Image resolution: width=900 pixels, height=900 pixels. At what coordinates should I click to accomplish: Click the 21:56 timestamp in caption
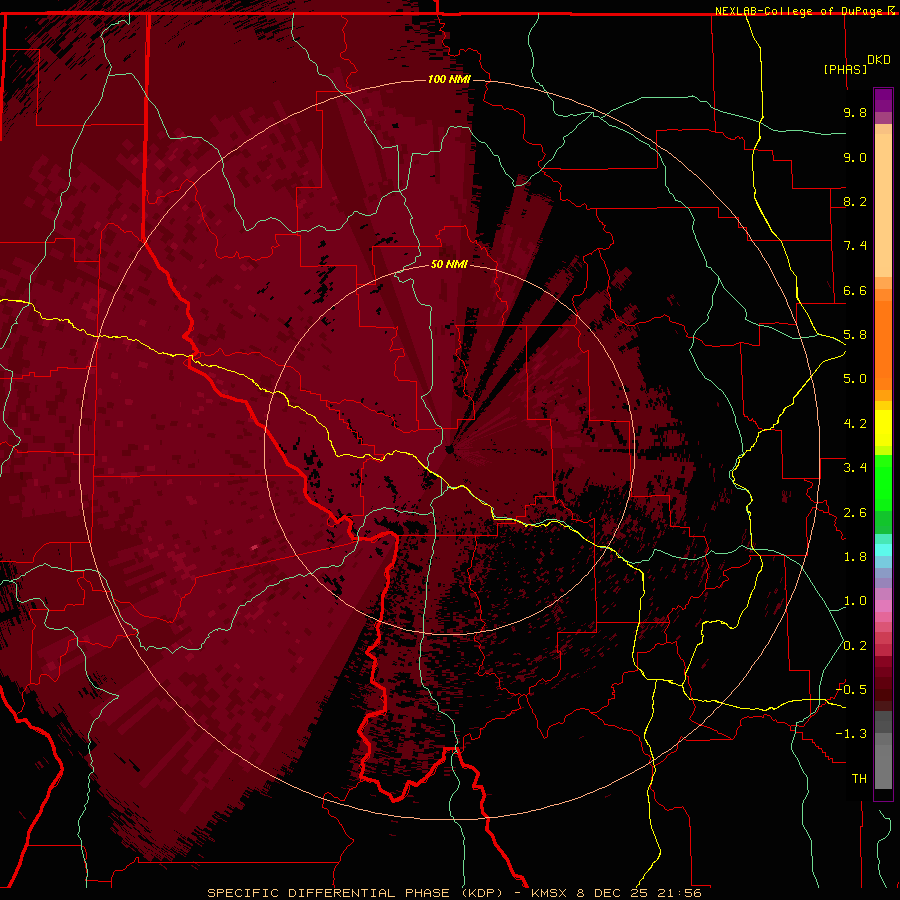click(x=681, y=893)
